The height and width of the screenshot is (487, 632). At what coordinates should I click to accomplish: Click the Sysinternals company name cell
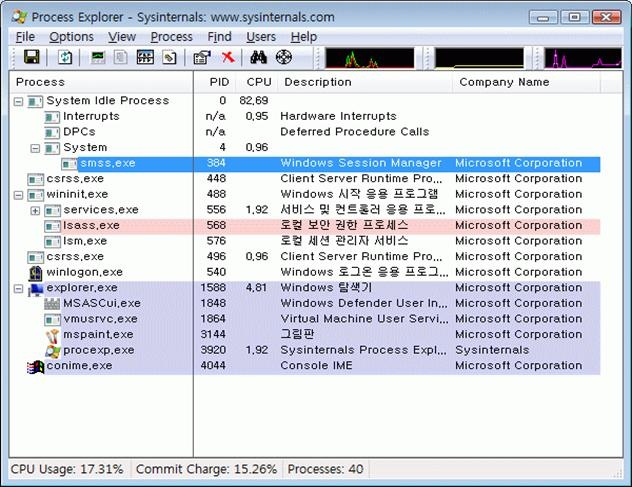pos(492,350)
